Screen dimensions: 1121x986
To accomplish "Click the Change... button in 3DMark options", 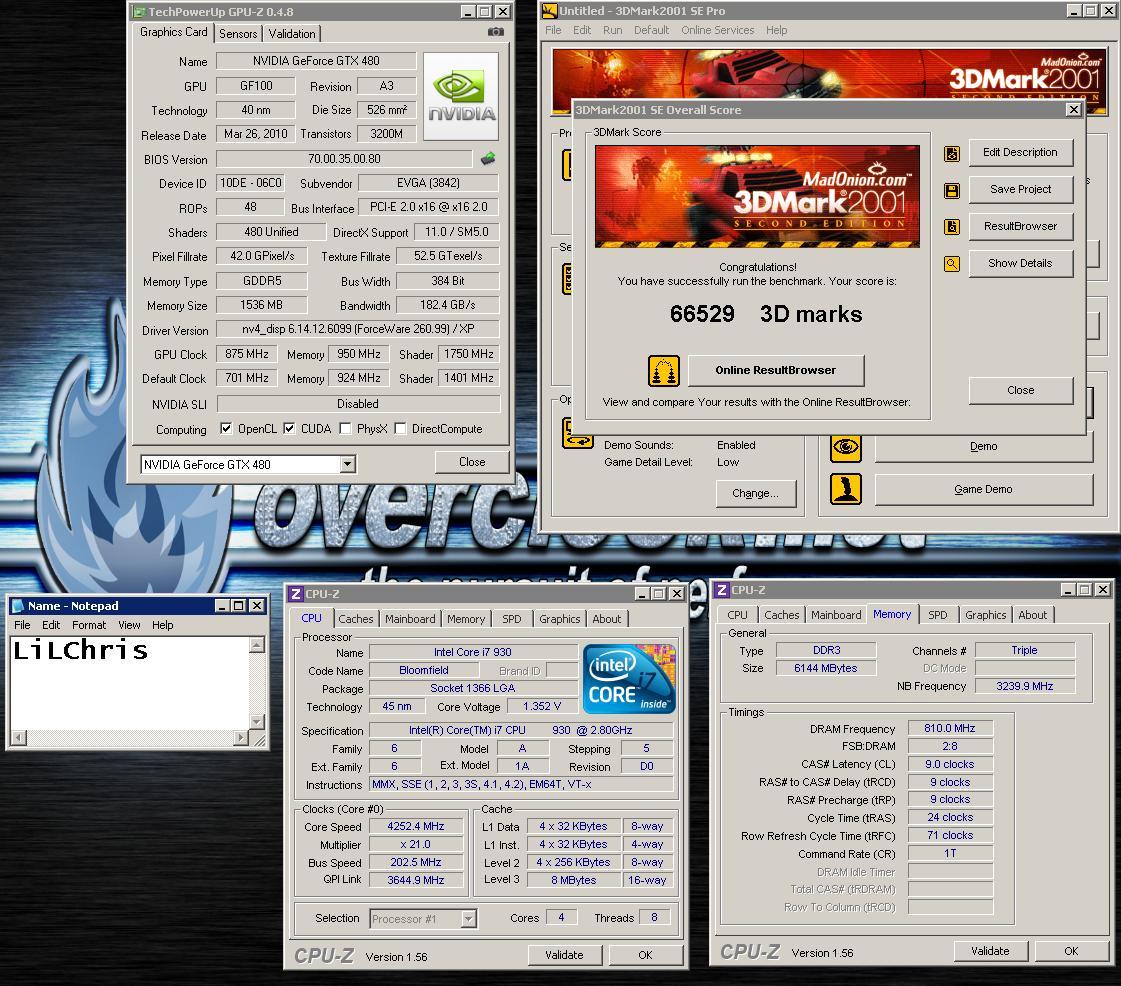I will (x=756, y=493).
